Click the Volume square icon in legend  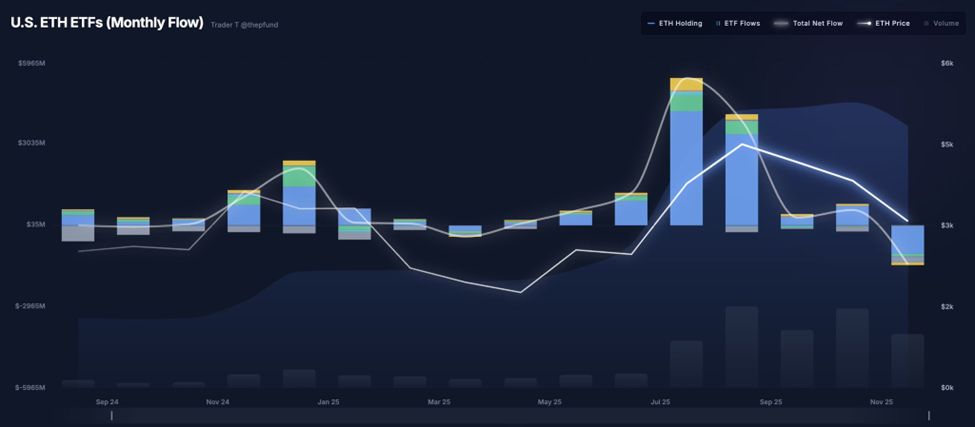(926, 24)
